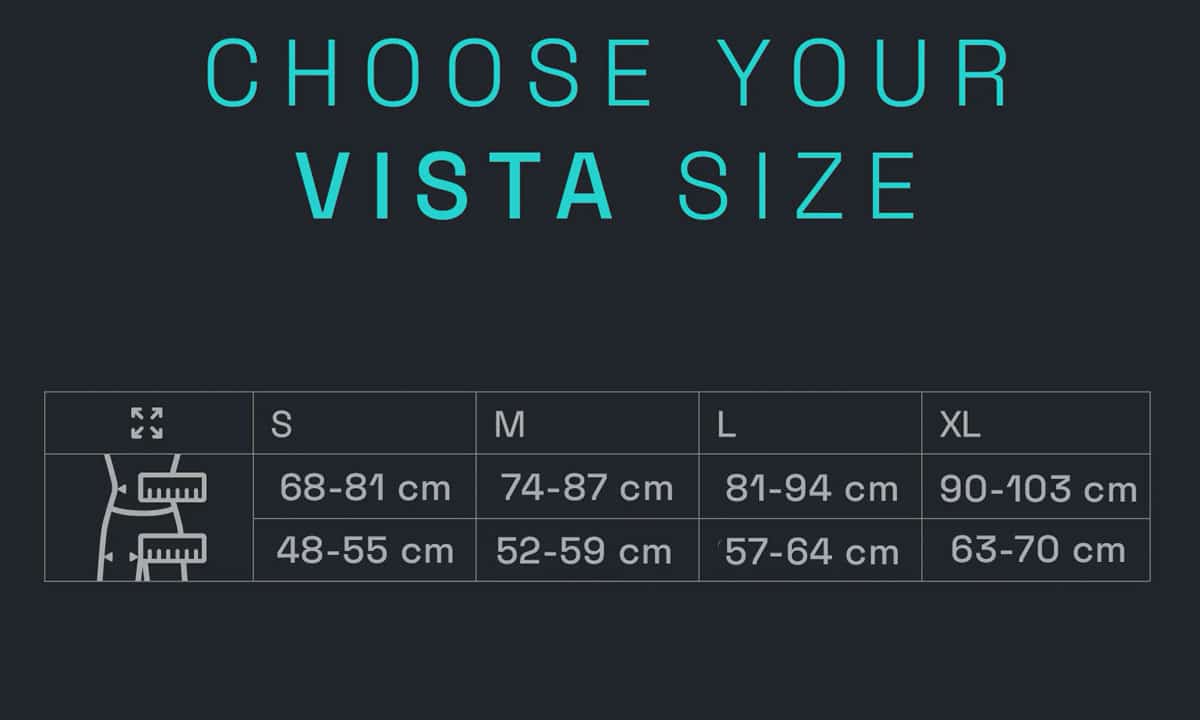Choose the 81-94 cm waist measurement
This screenshot has width=1200, height=720.
(x=811, y=488)
